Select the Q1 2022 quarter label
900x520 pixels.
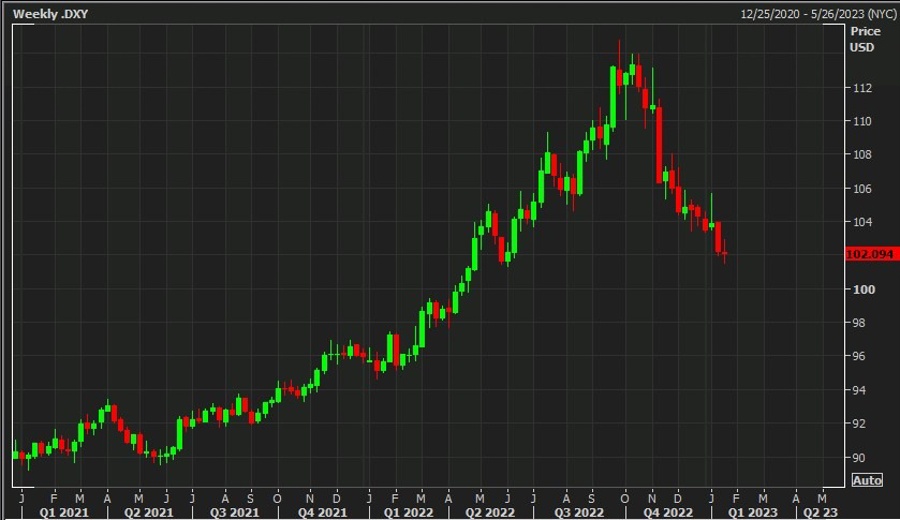pos(408,512)
